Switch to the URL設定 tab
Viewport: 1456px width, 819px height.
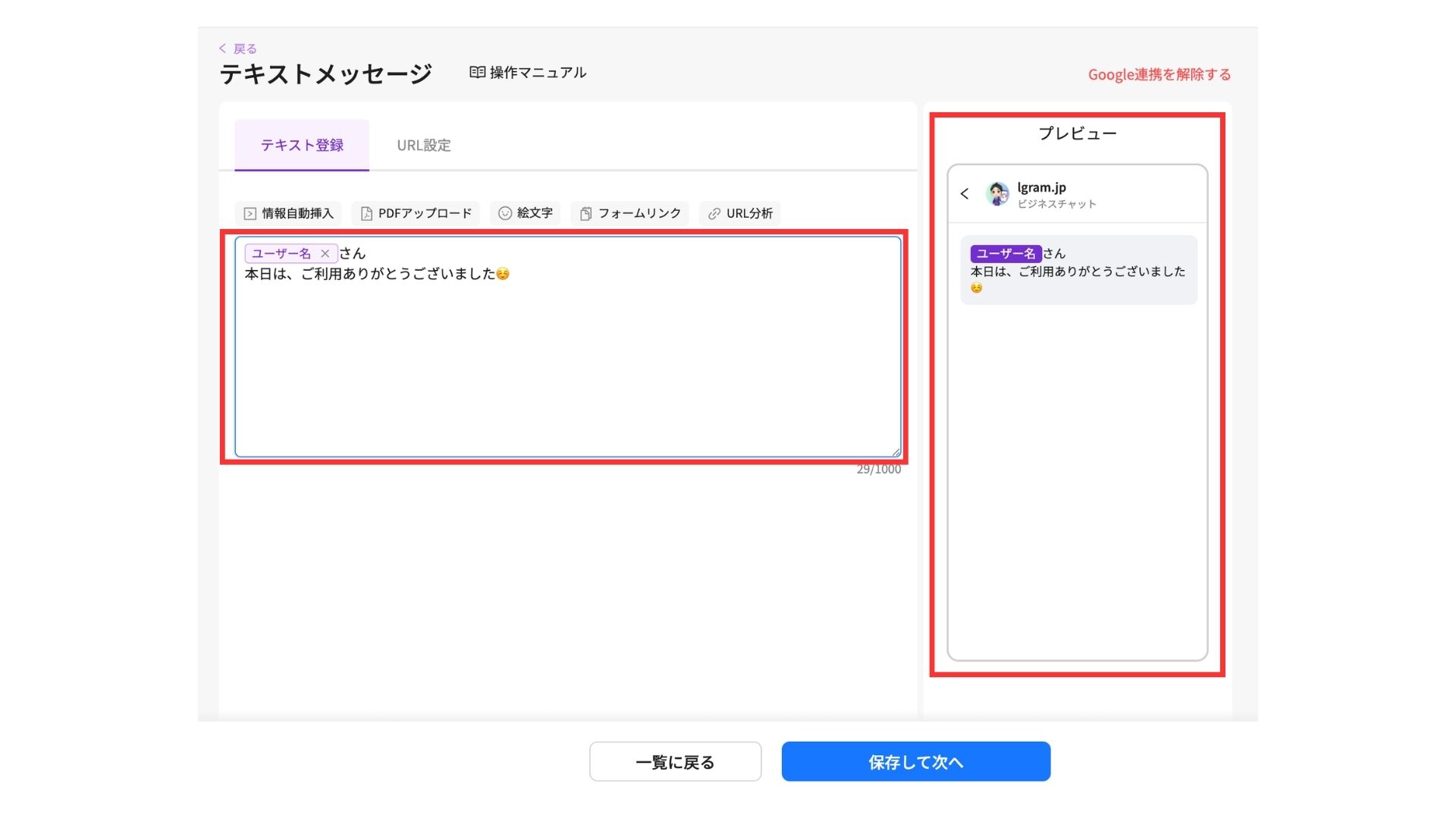point(423,145)
